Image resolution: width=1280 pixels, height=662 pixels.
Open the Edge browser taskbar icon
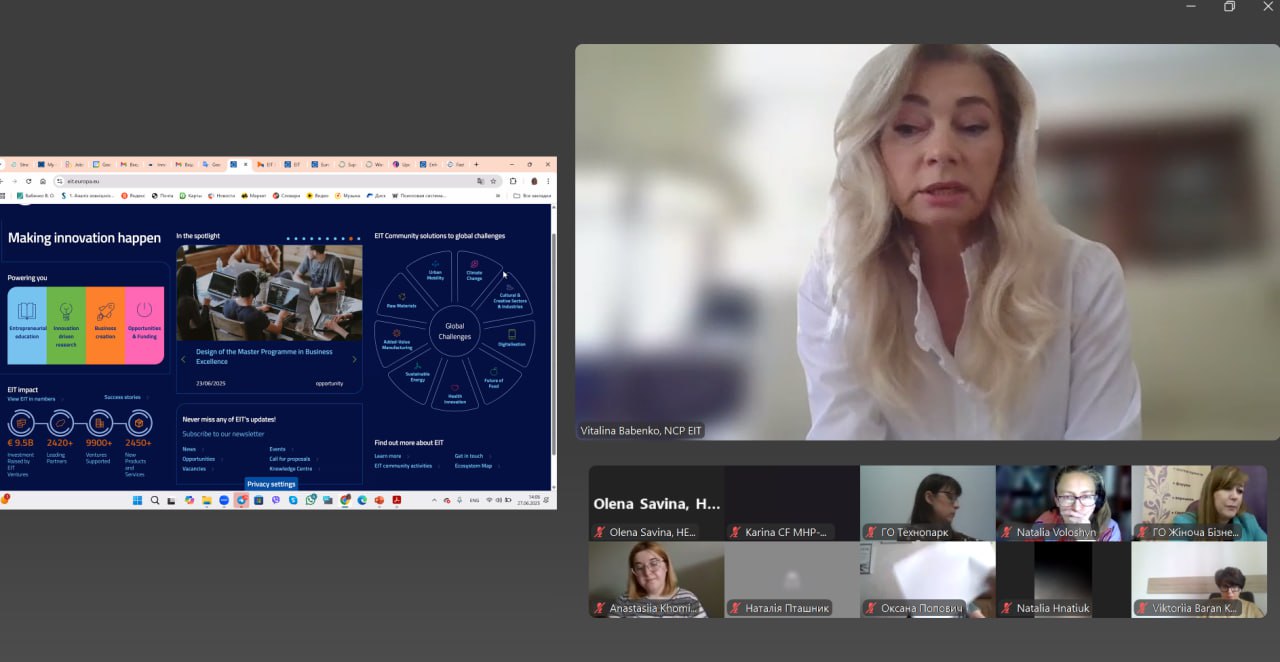point(362,500)
